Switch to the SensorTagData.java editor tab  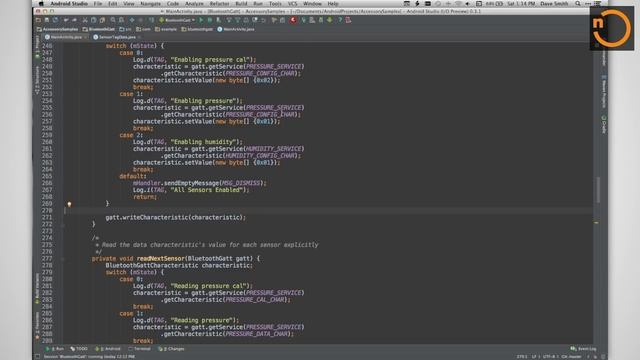point(116,37)
